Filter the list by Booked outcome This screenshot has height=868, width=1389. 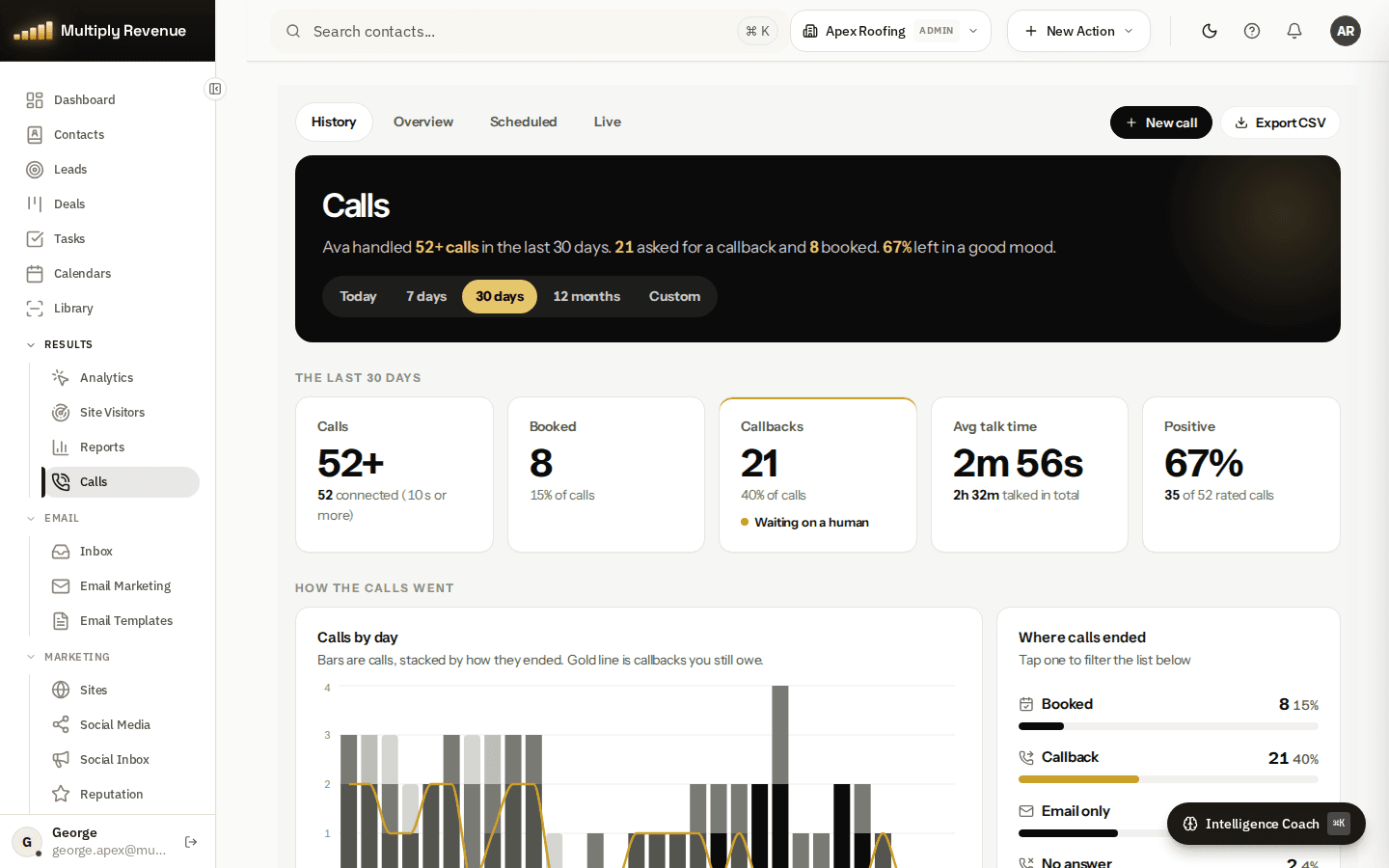[x=1168, y=714]
